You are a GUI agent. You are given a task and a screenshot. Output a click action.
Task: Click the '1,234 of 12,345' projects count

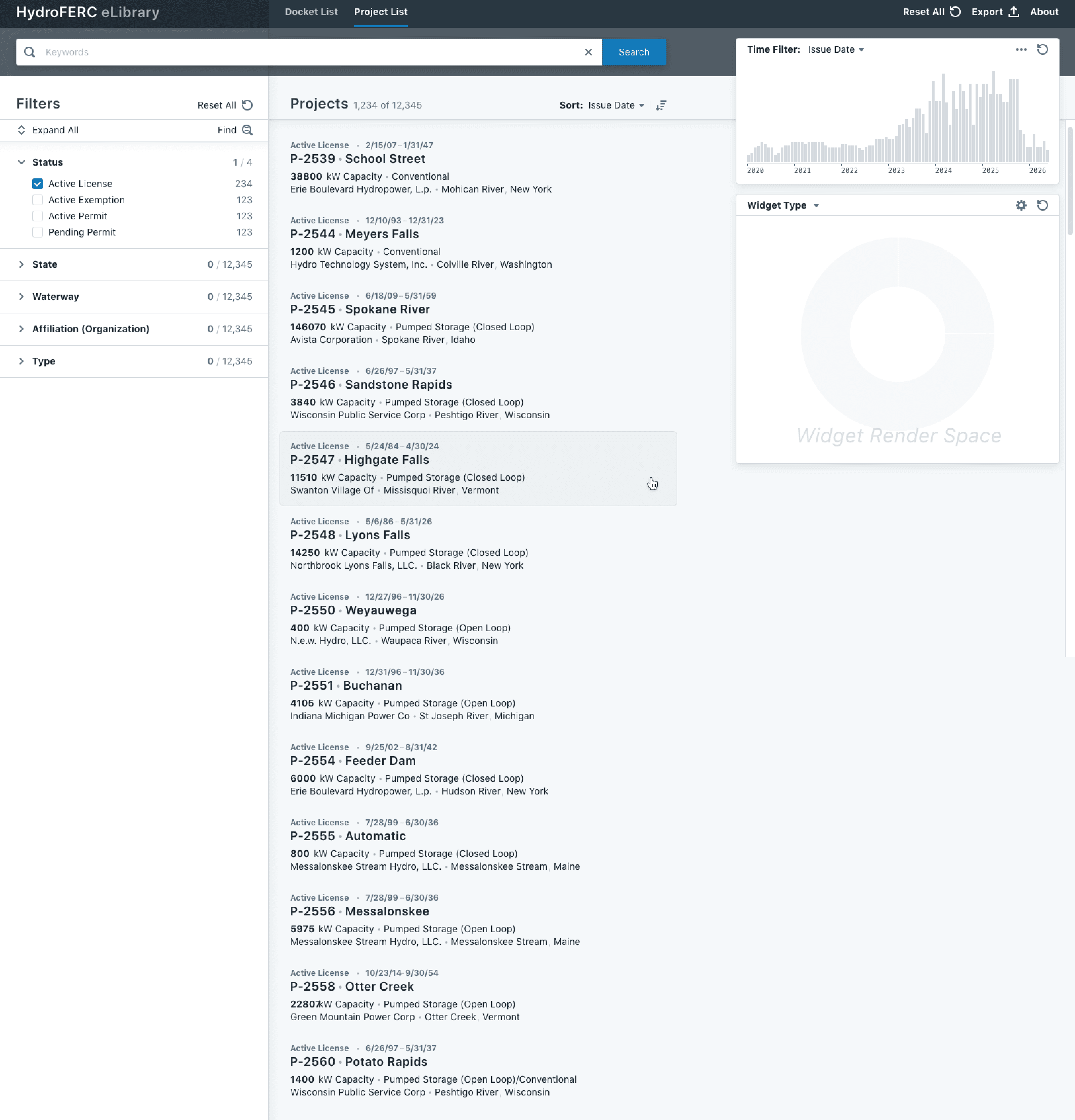click(x=387, y=105)
